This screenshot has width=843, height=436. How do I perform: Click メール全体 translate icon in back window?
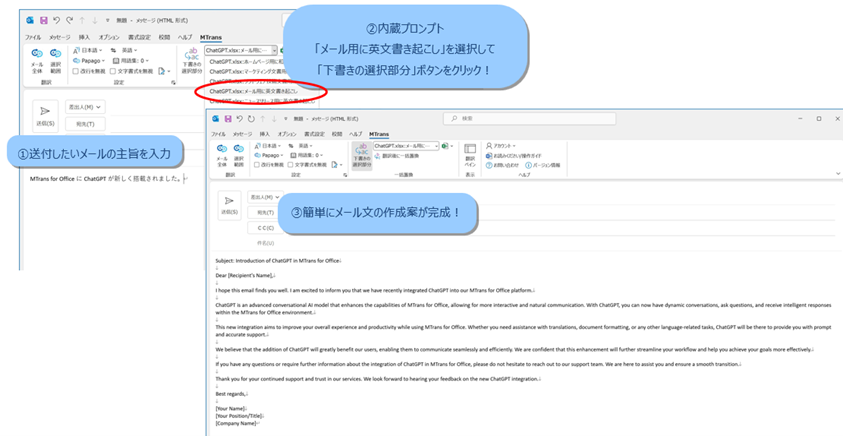pyautogui.click(x=37, y=61)
